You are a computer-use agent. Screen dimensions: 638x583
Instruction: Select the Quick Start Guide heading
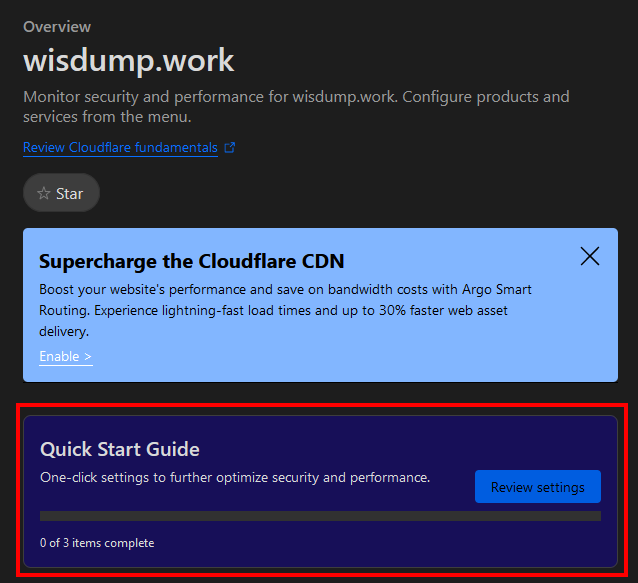pyautogui.click(x=120, y=449)
